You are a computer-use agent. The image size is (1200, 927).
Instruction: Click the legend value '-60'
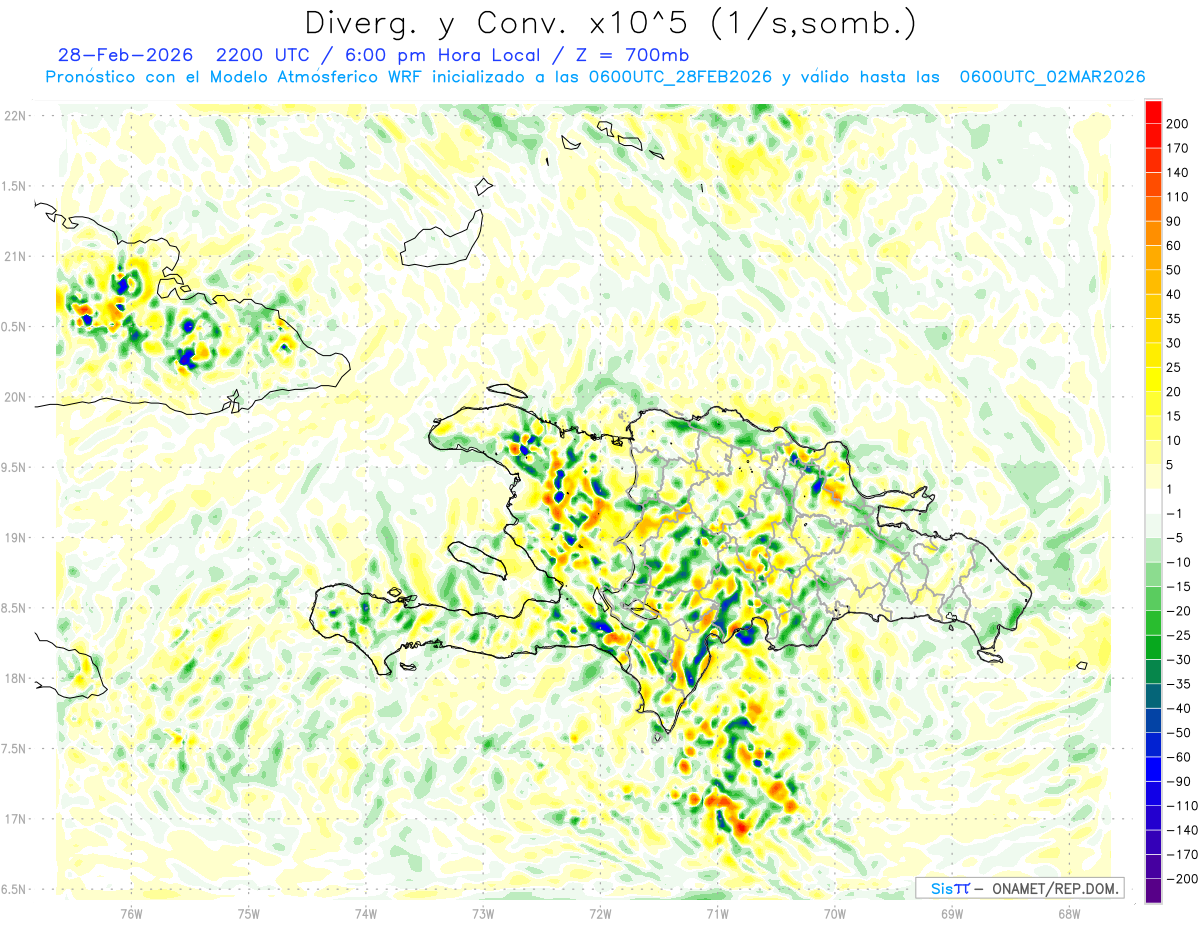tap(1178, 757)
